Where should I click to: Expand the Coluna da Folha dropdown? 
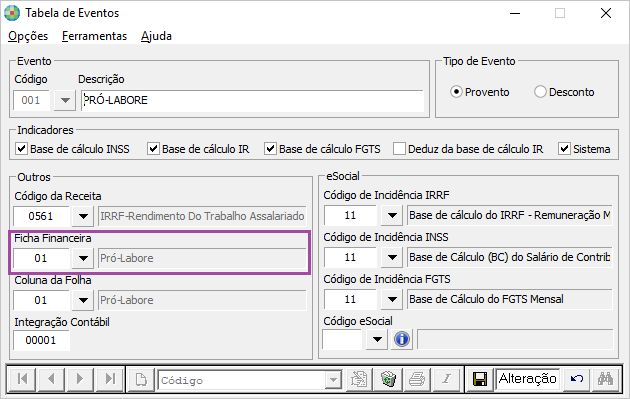point(83,300)
